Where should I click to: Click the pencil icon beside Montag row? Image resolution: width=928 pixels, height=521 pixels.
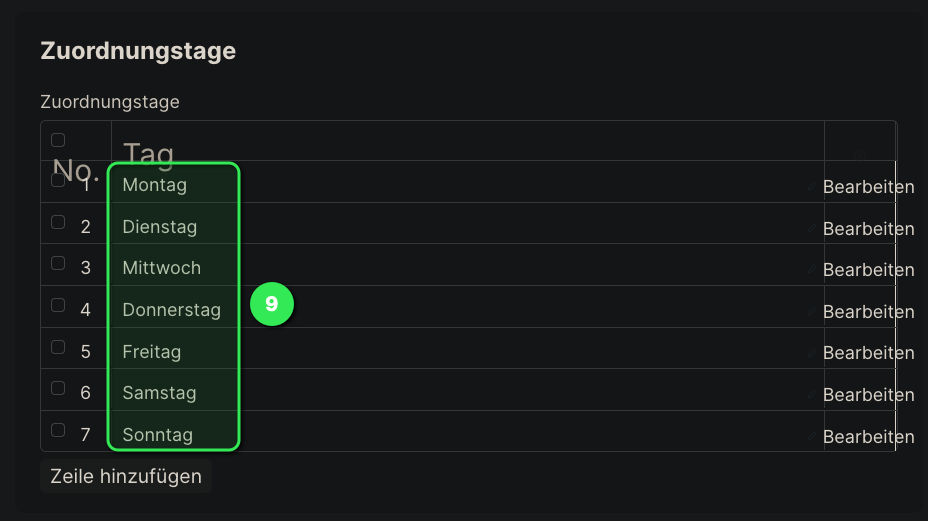click(x=811, y=187)
